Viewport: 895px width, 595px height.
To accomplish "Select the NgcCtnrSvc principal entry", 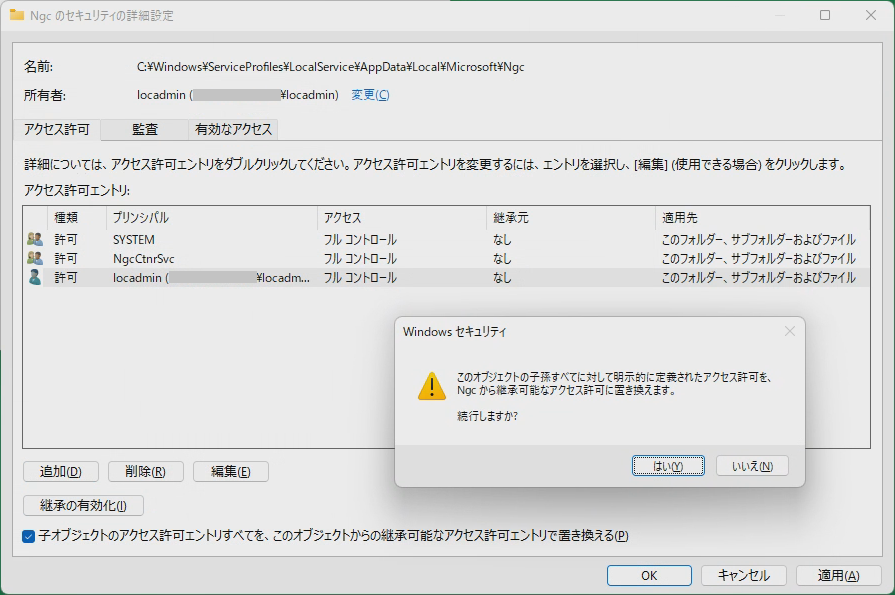I will coord(446,258).
